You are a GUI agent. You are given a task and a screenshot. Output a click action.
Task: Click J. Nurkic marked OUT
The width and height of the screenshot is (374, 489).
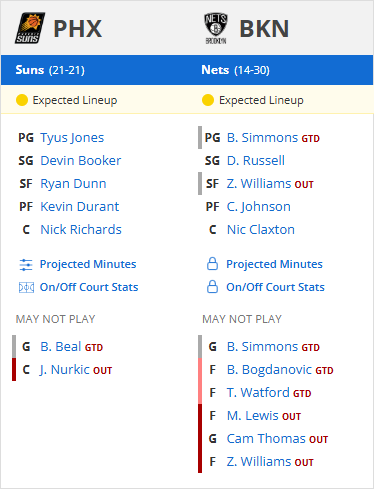point(64,370)
